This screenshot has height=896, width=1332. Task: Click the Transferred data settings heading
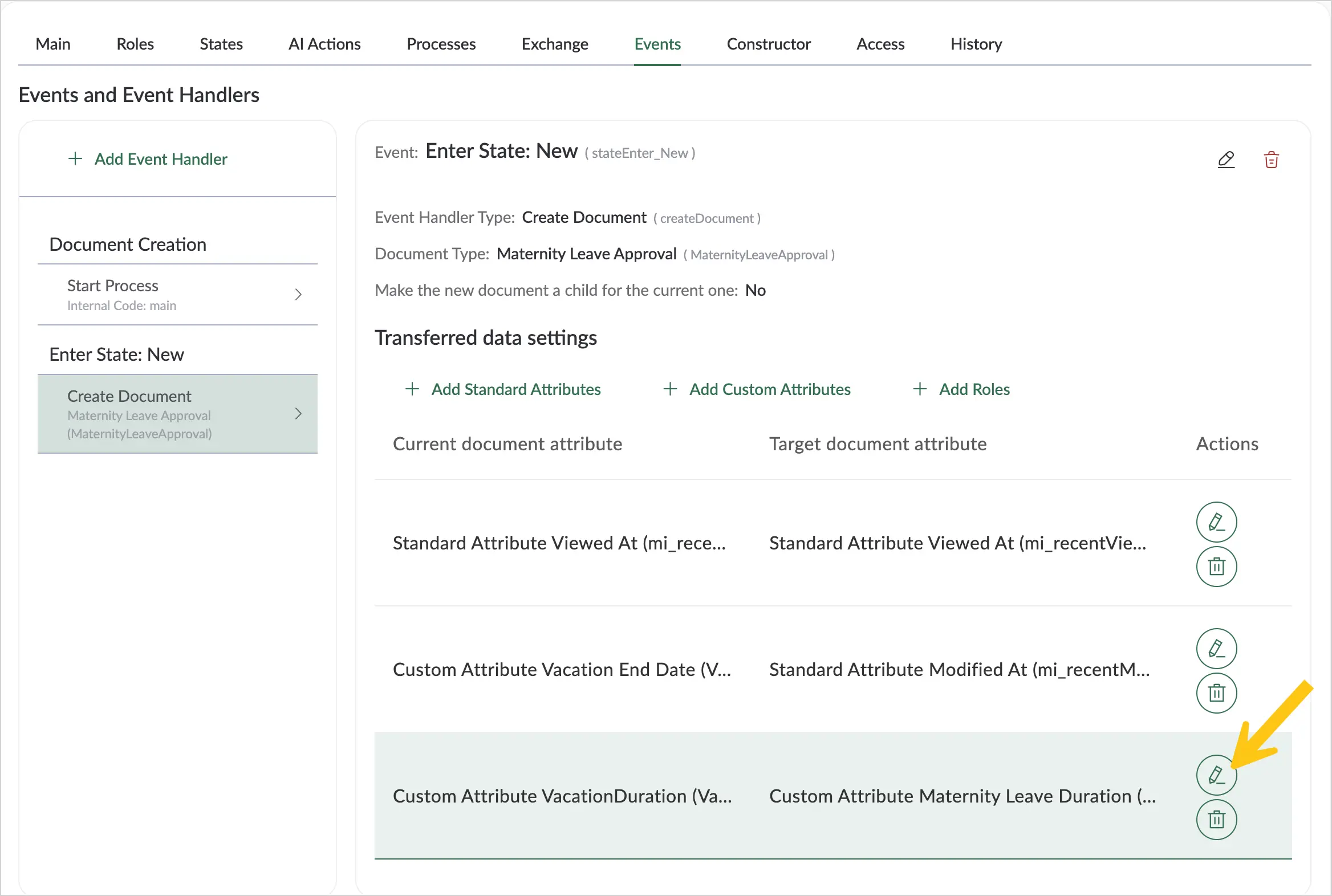pos(486,338)
